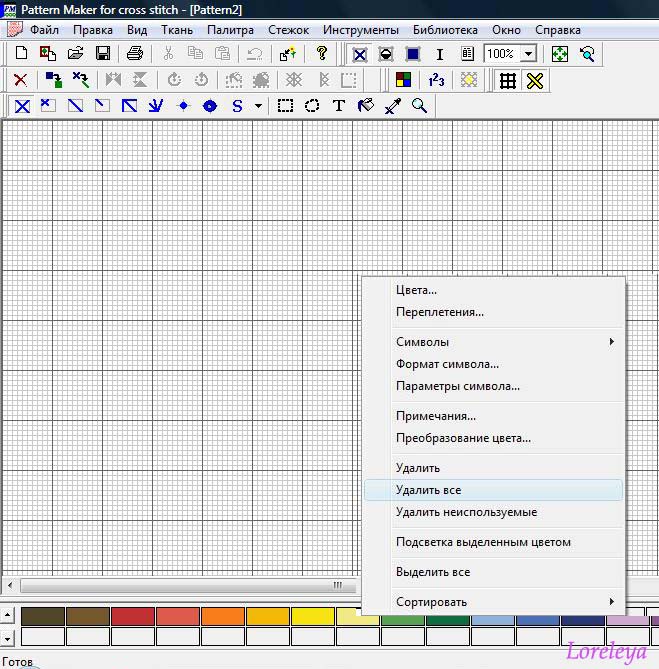Click the green fit-to-window arrows icon
659x669 pixels.
coord(560,54)
